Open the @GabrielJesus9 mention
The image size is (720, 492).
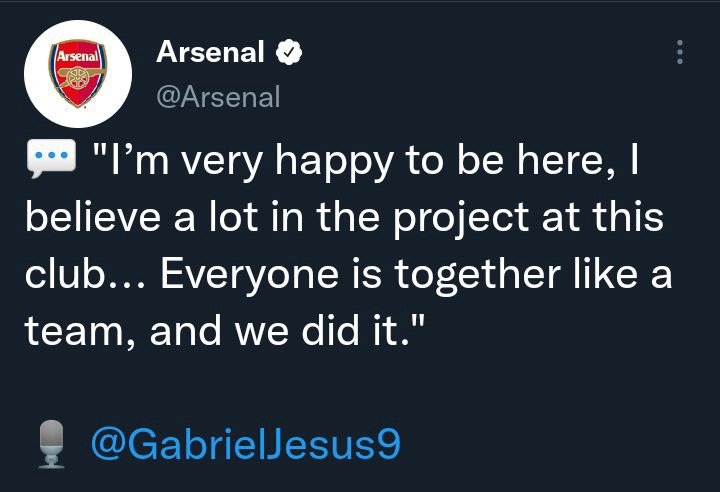point(246,444)
